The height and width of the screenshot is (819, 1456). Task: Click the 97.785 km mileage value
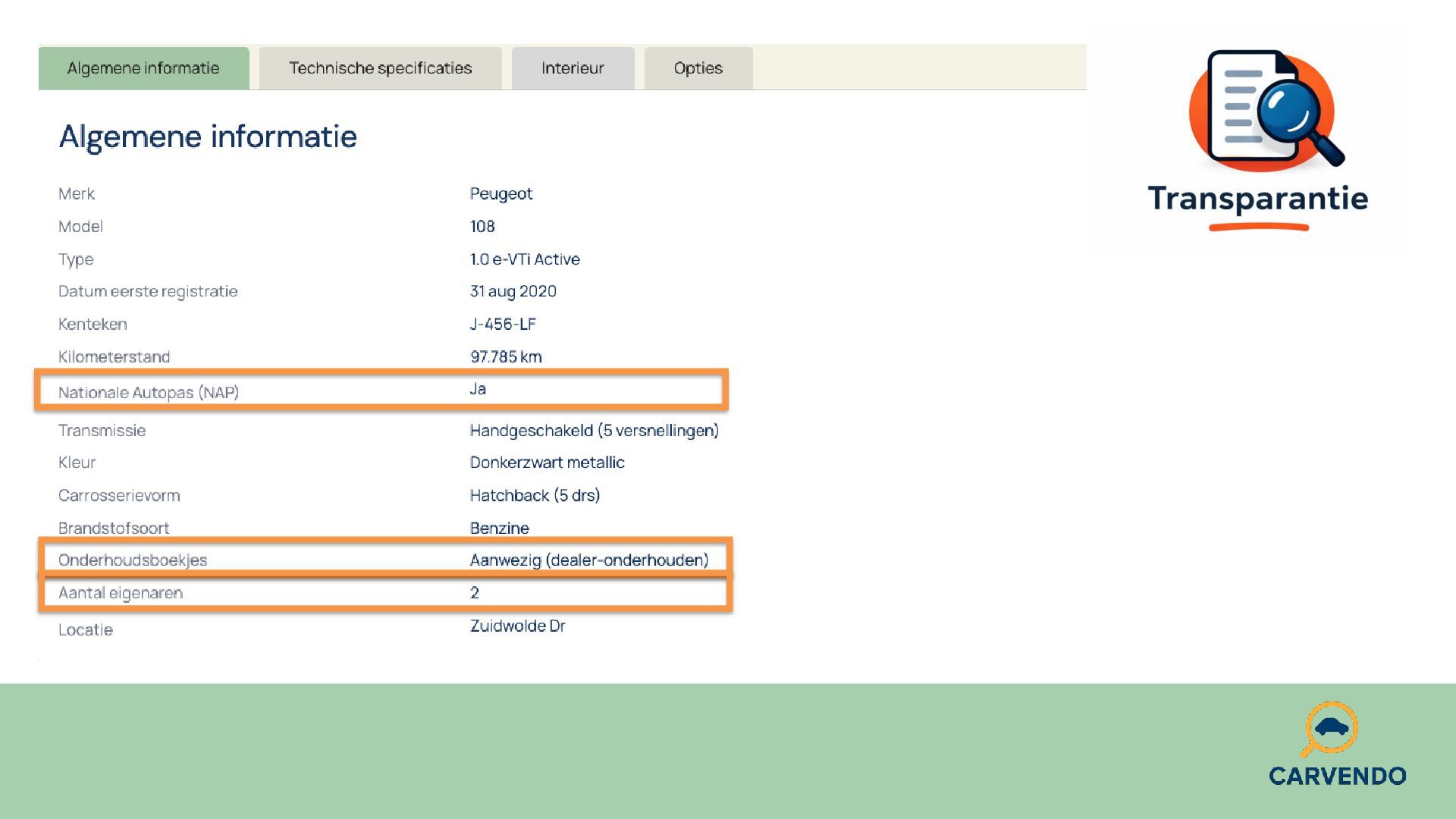506,356
